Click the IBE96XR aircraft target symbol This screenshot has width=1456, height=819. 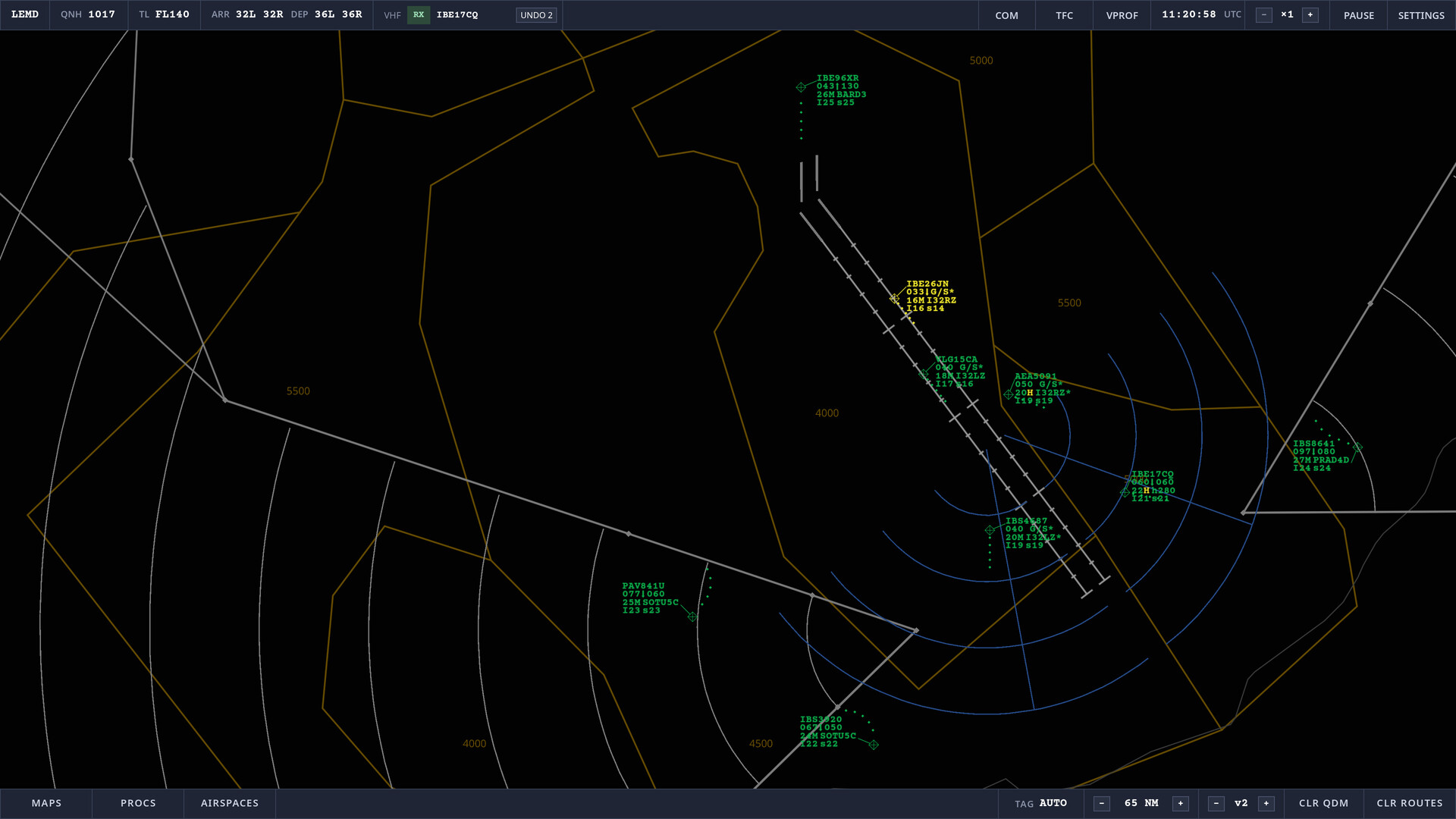(x=801, y=87)
